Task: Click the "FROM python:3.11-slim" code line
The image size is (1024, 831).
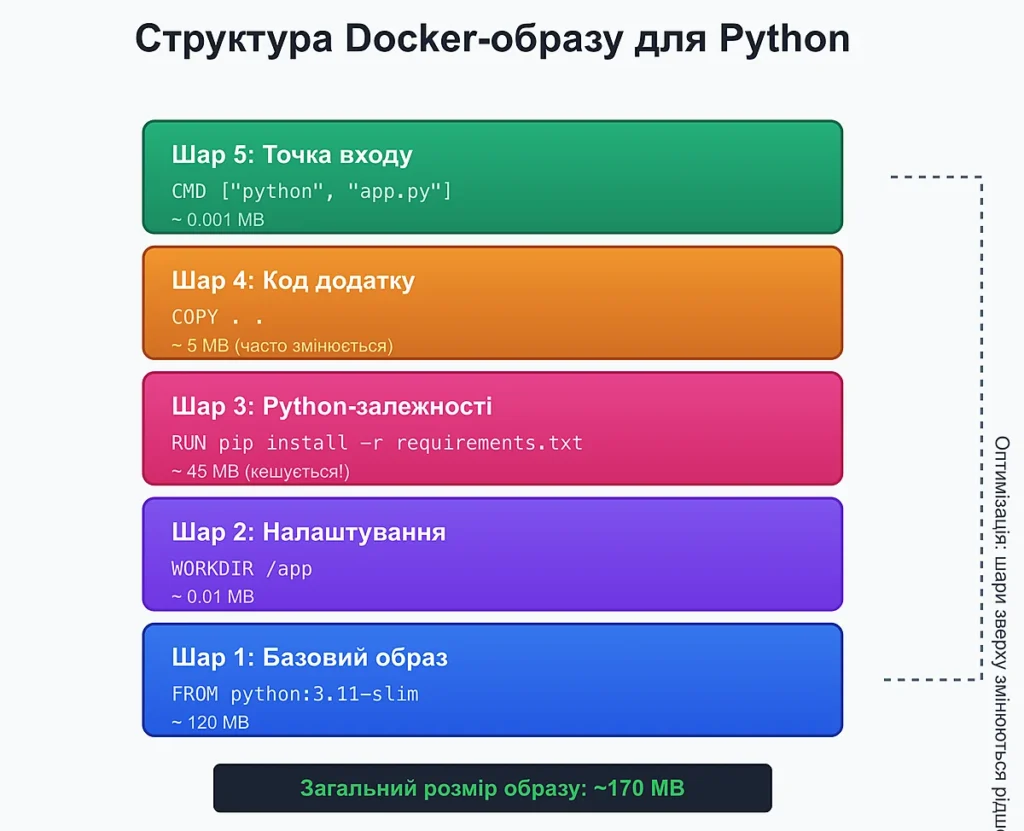Action: click(x=294, y=693)
